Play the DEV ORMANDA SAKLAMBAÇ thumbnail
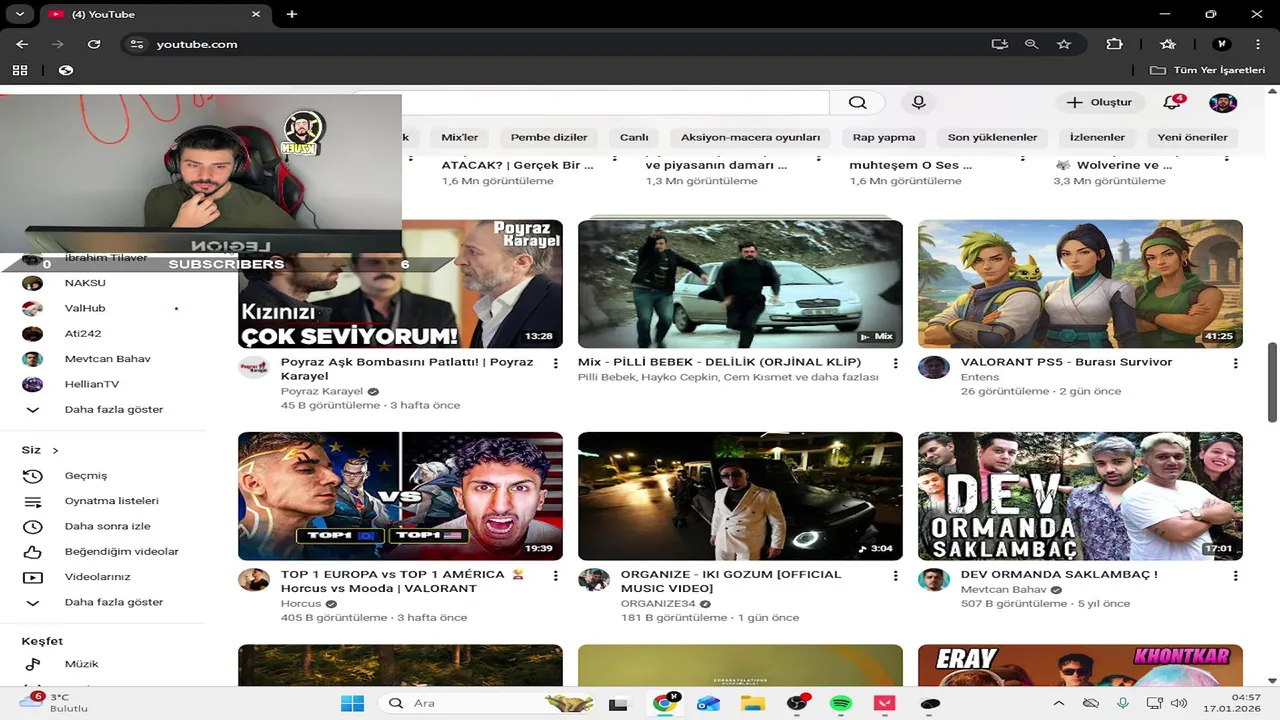The image size is (1280, 720). (x=1080, y=496)
